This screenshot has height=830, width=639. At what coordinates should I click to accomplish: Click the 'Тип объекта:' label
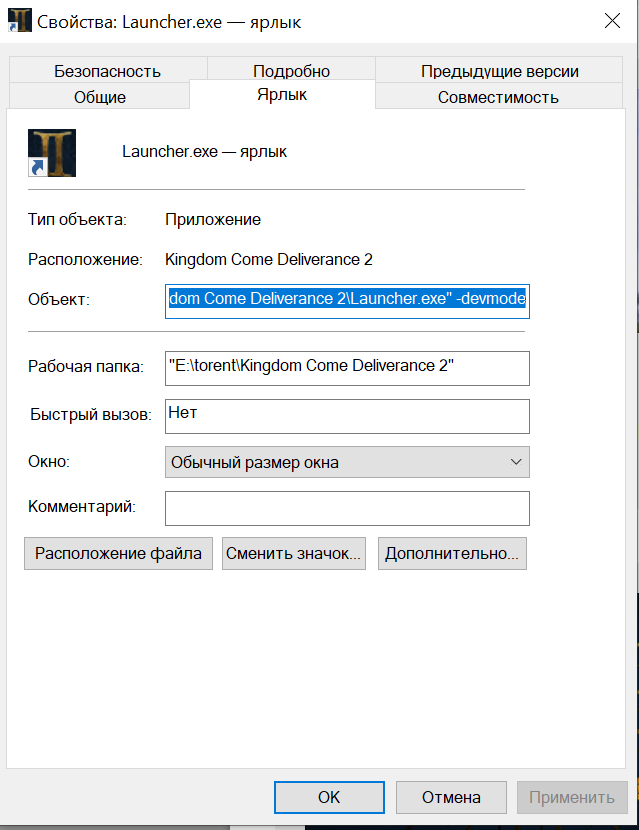coord(77,220)
